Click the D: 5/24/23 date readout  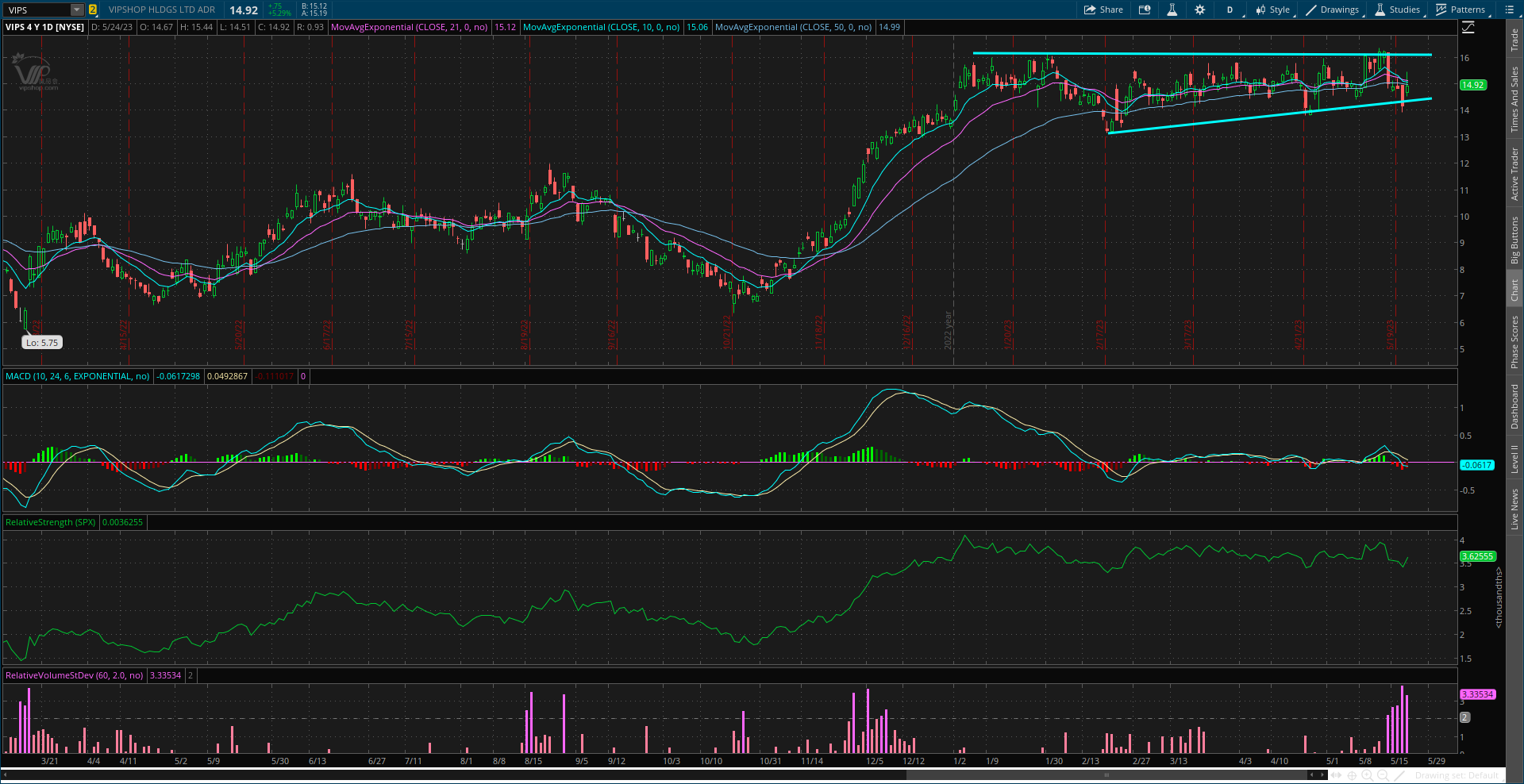point(112,27)
